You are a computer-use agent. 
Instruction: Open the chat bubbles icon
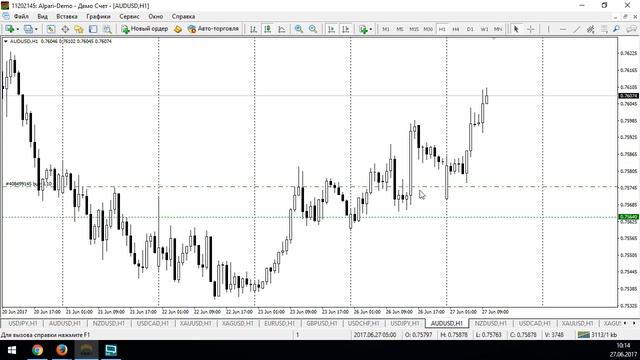point(631,29)
